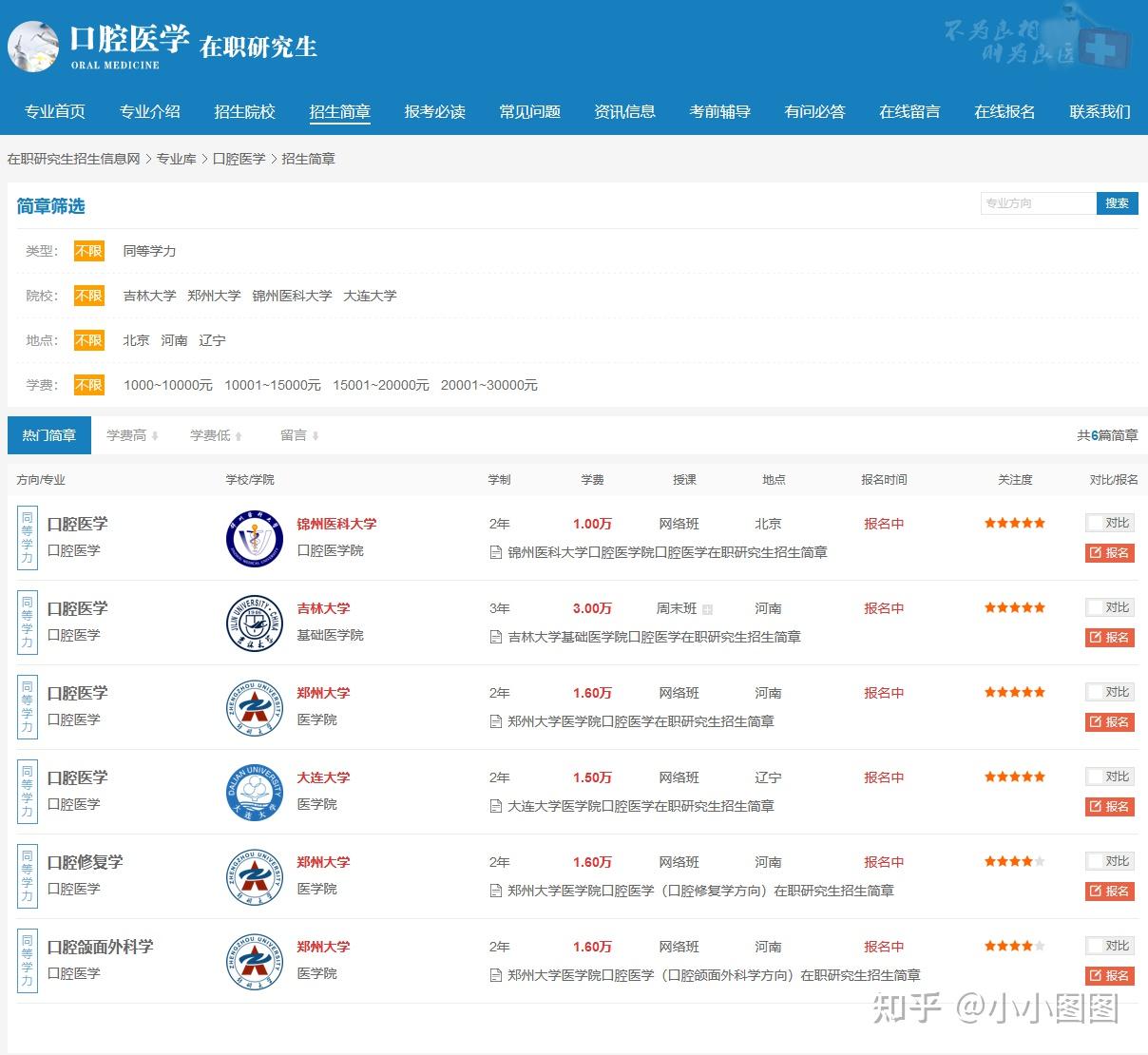This screenshot has width=1148, height=1055.
Task: Filter tuition by 15001~20000元
Action: [381, 385]
